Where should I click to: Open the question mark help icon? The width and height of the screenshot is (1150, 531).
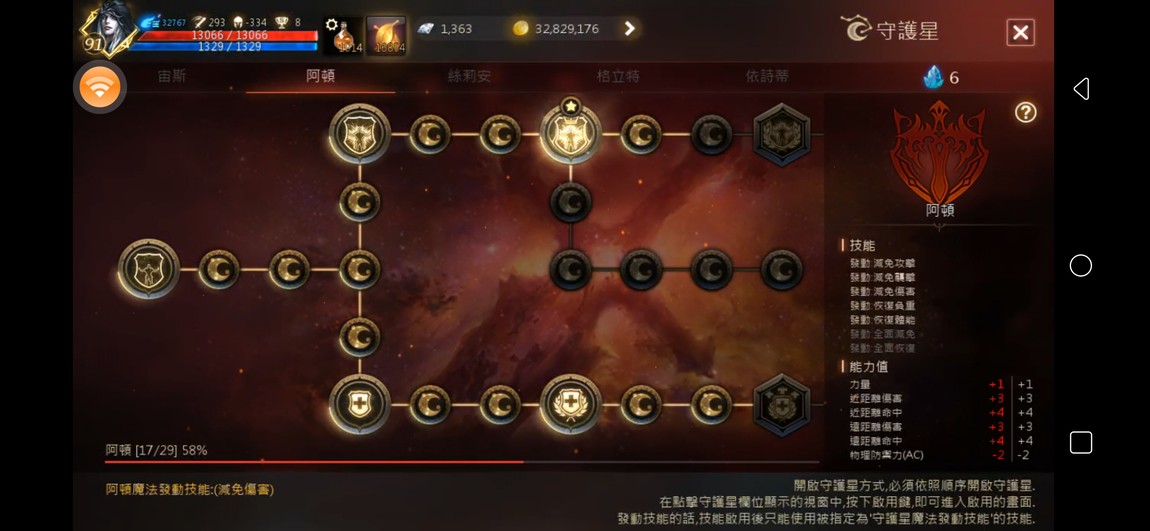click(1025, 112)
